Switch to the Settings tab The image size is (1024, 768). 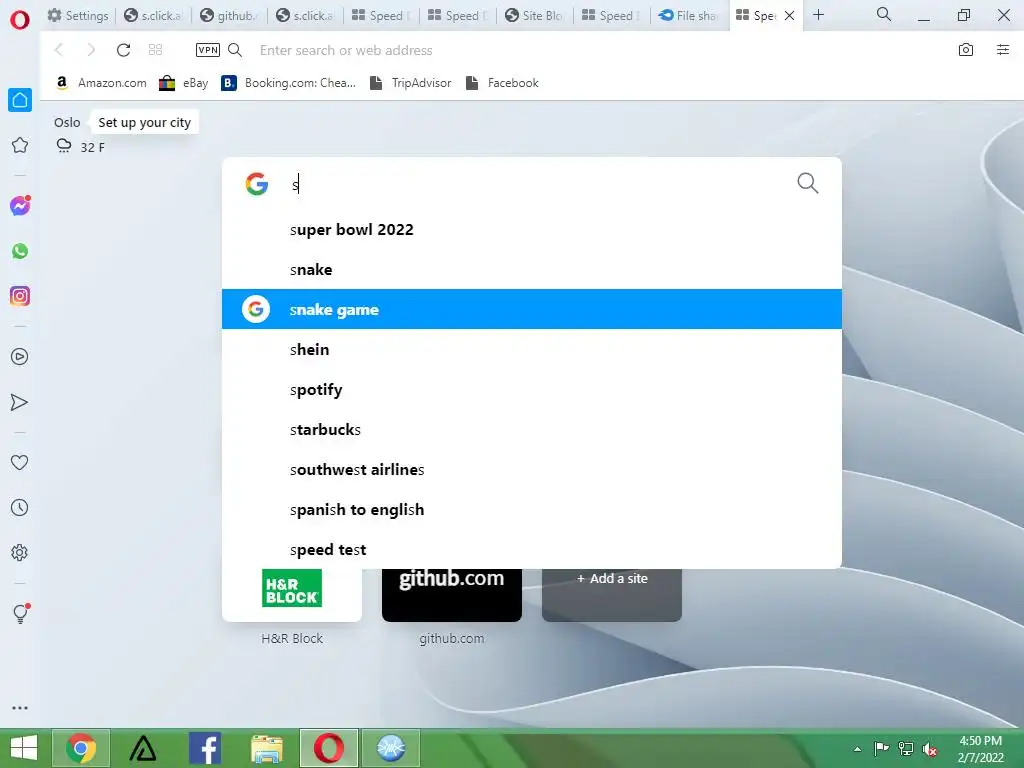78,15
